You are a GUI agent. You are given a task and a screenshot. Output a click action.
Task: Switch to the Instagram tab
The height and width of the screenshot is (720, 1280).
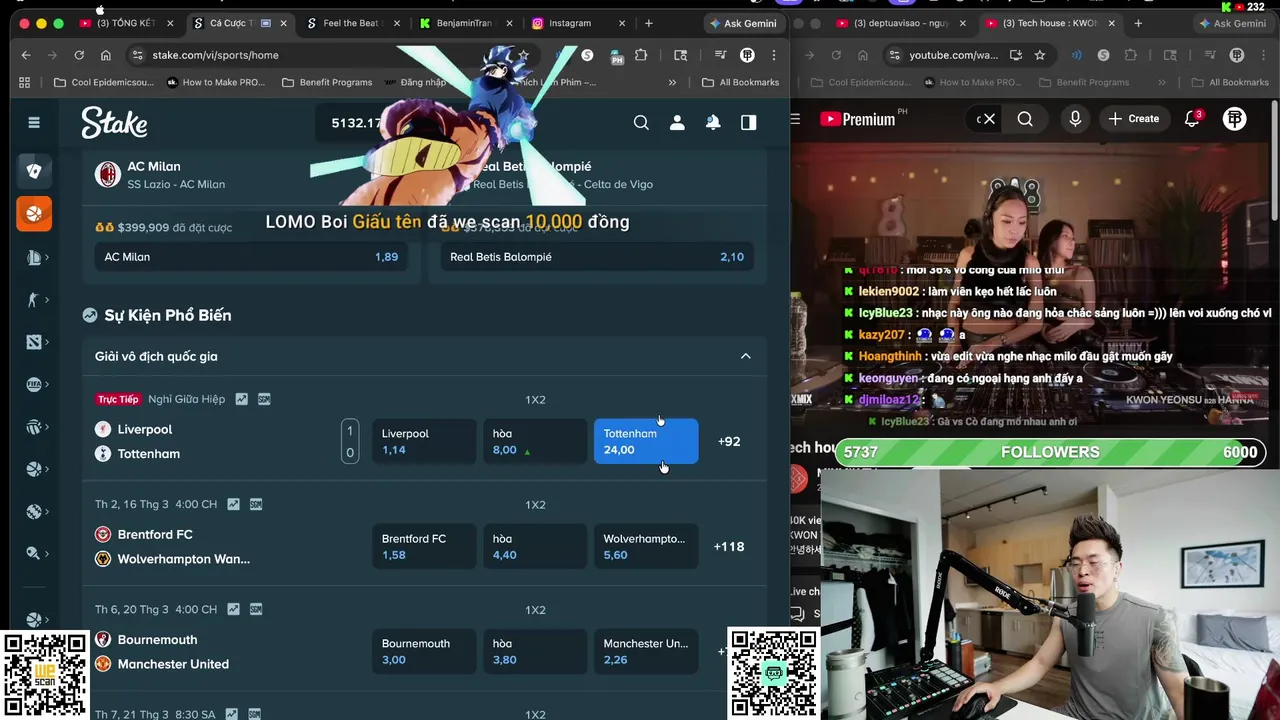click(x=578, y=23)
